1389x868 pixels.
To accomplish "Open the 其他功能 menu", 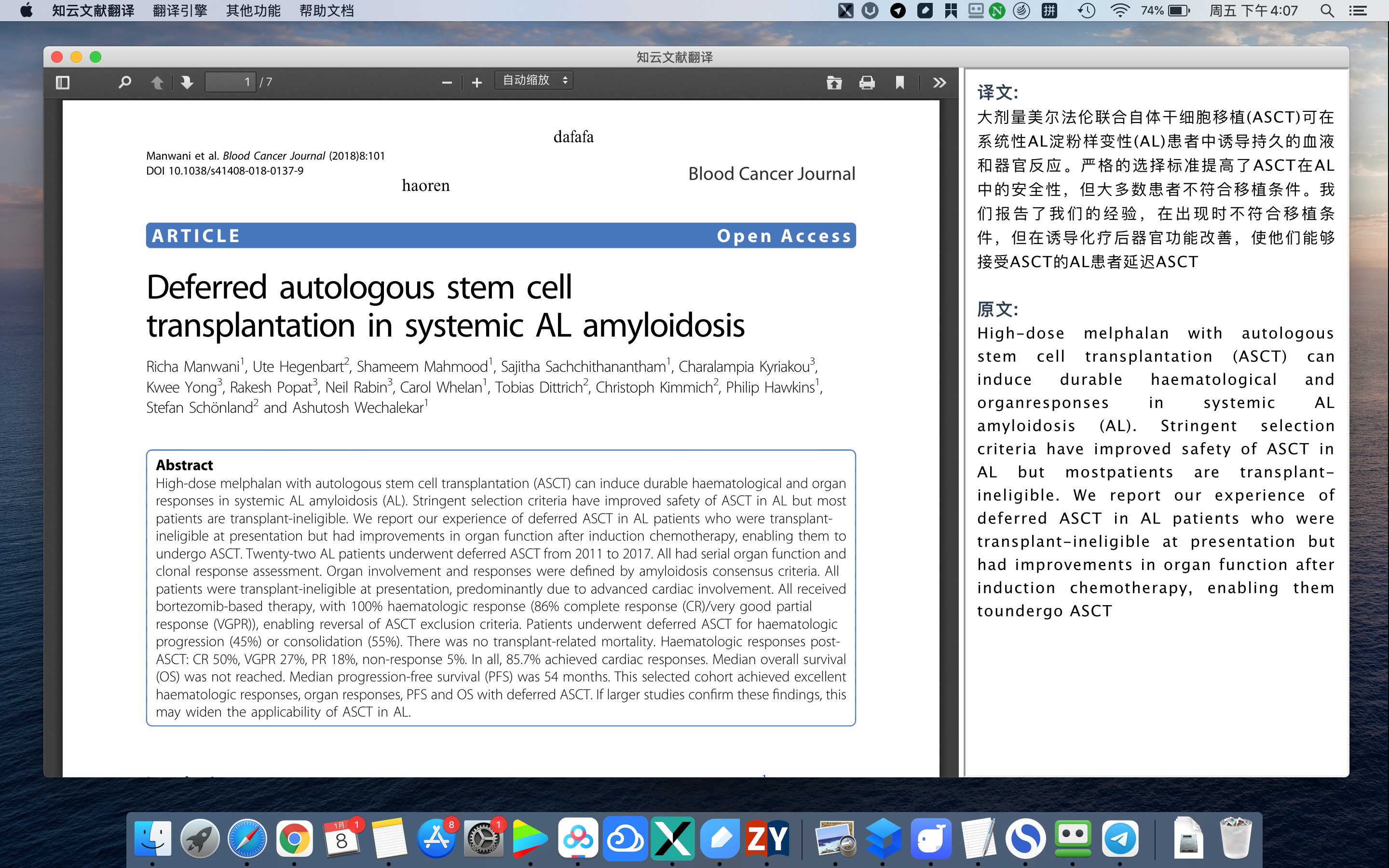I will (253, 10).
